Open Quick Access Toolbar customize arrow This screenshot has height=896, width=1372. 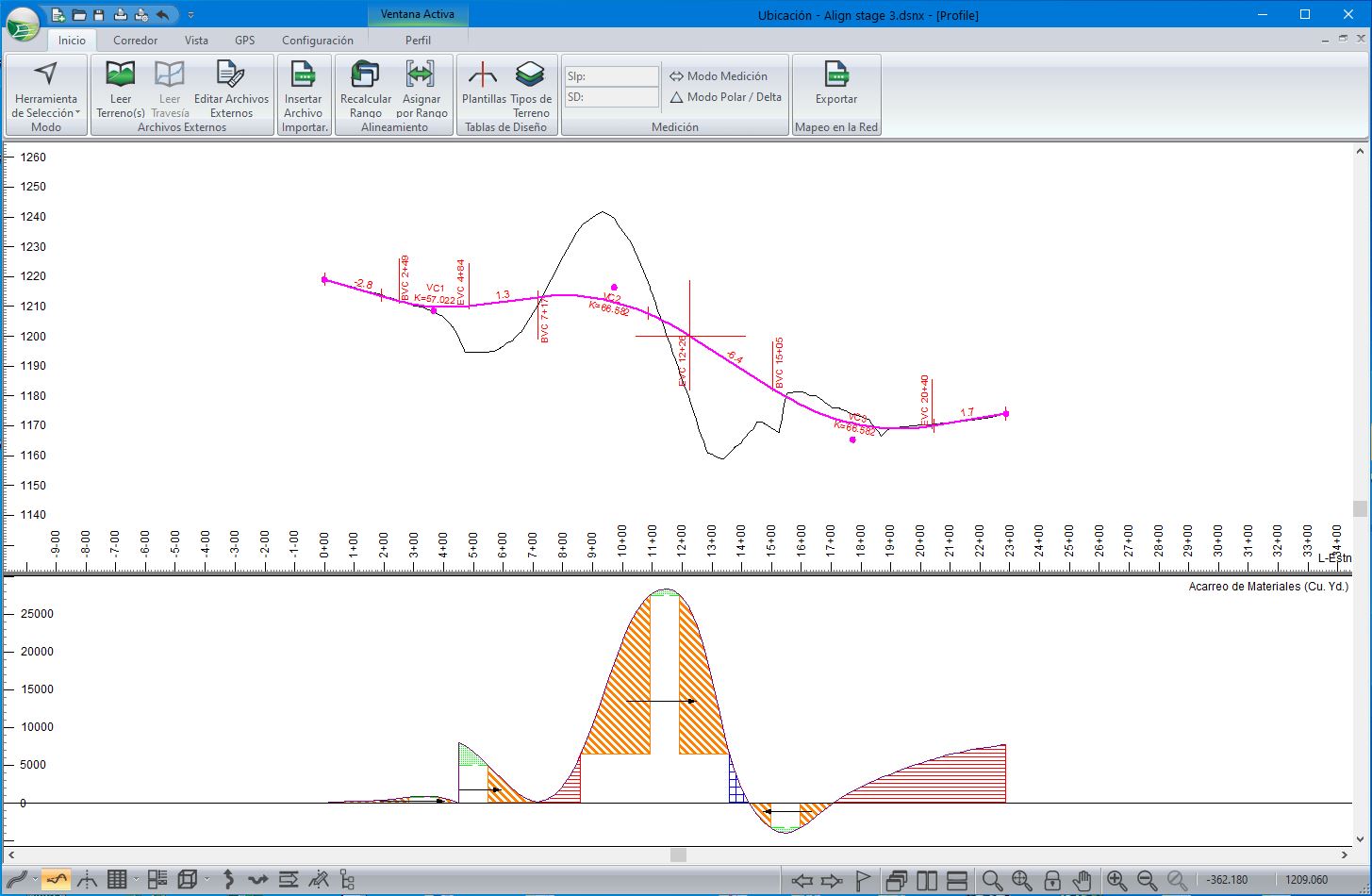coord(190,15)
